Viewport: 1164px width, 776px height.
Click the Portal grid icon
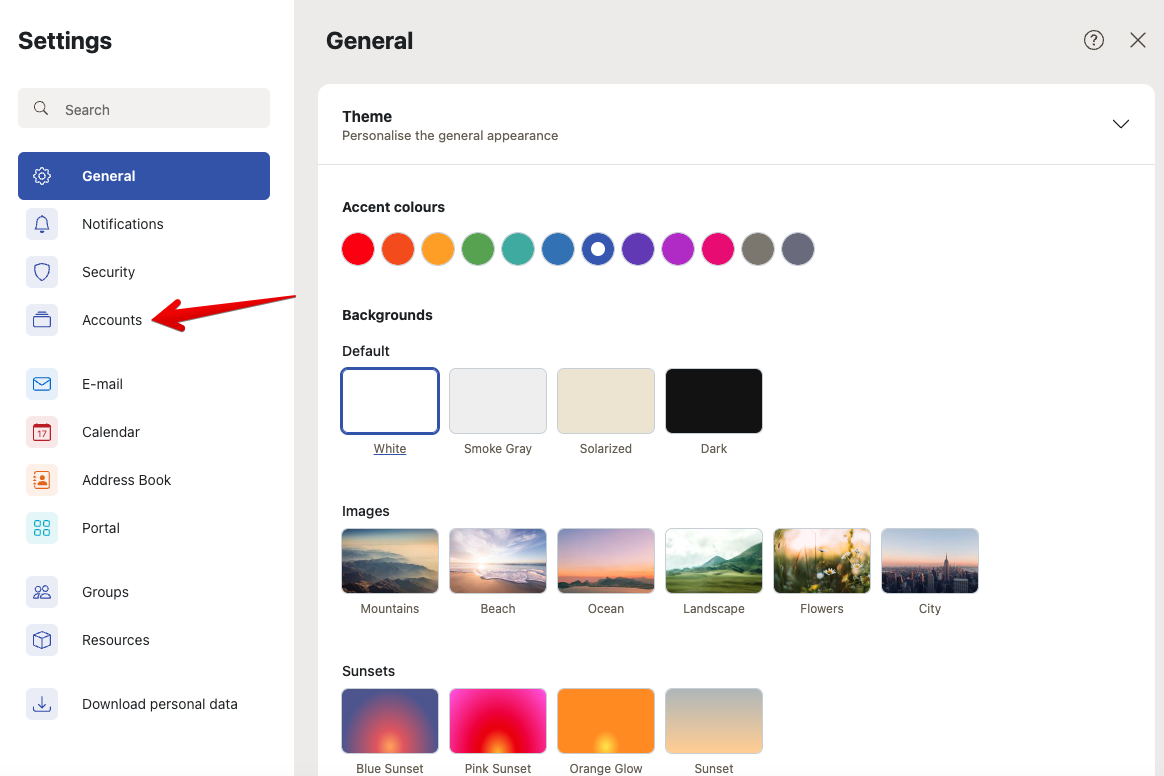coord(42,528)
